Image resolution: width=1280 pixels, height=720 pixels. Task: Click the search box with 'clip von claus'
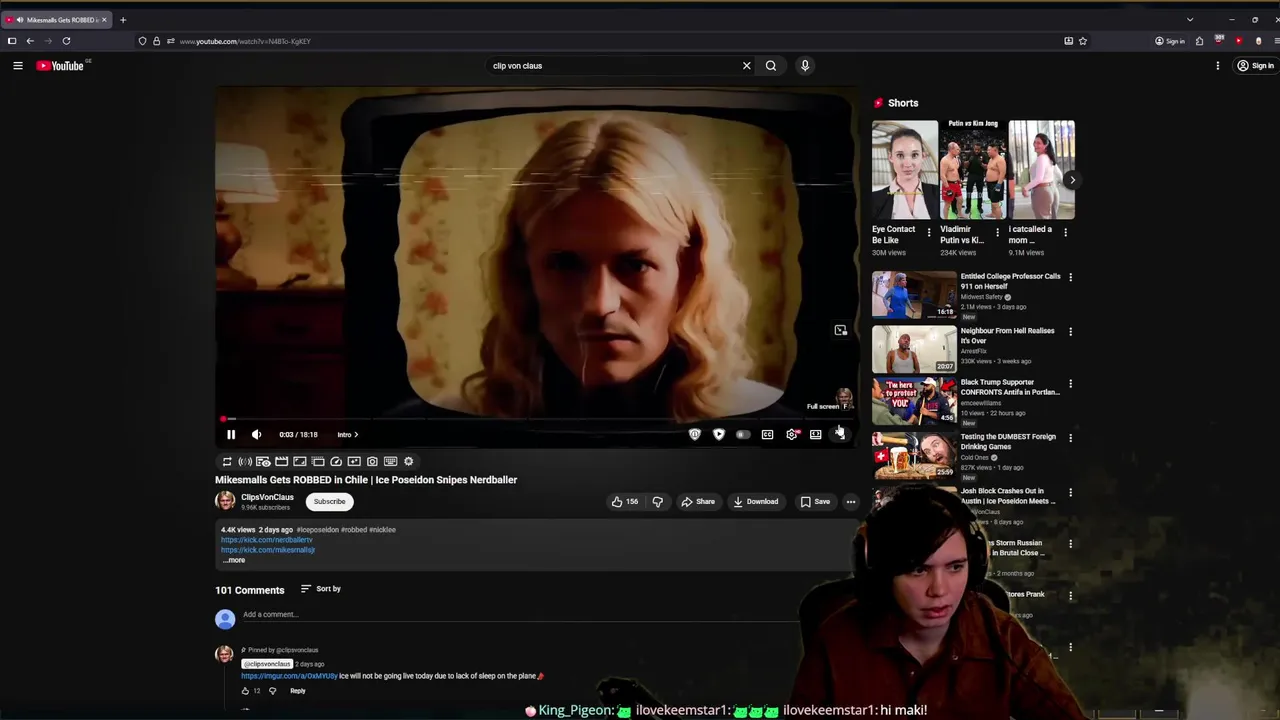click(x=612, y=66)
